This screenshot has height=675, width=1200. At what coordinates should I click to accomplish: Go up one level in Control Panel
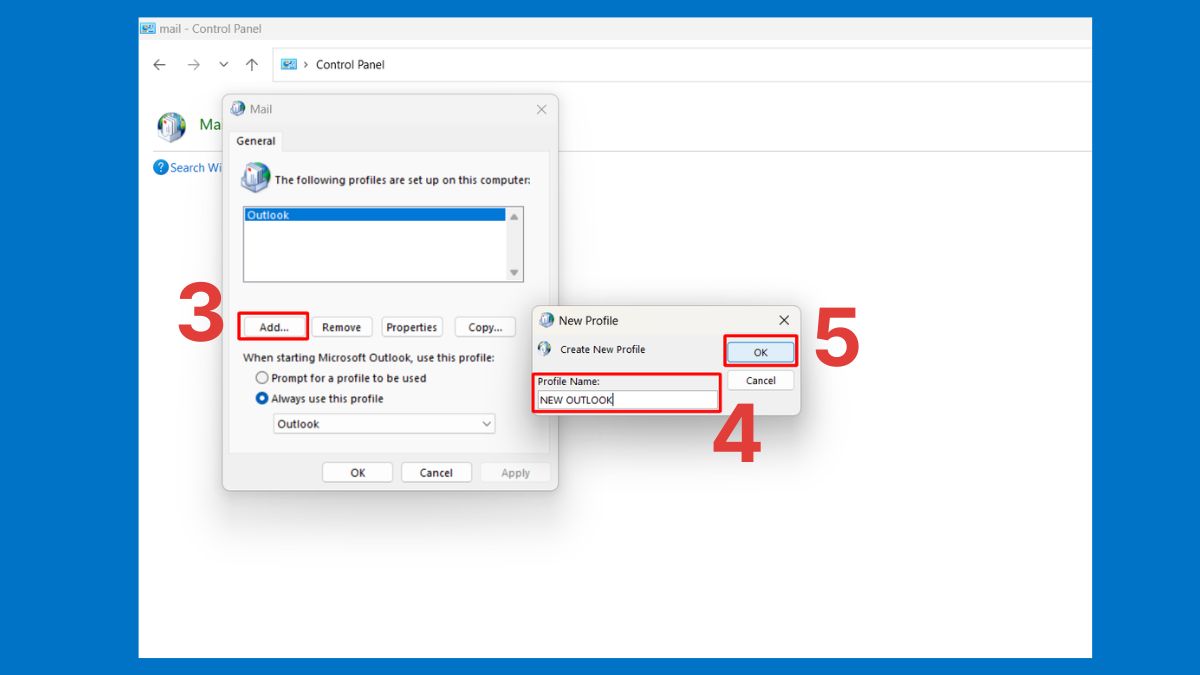click(252, 65)
